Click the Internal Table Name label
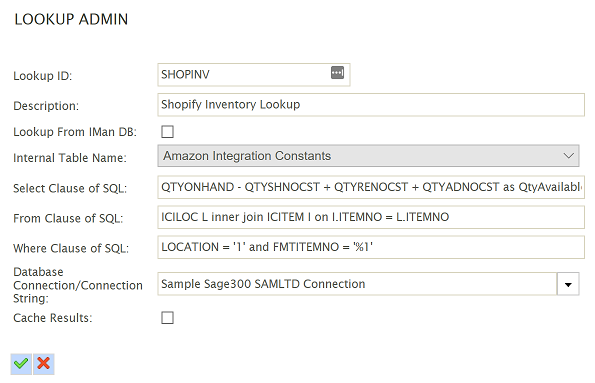This screenshot has height=383, width=595. coord(70,158)
